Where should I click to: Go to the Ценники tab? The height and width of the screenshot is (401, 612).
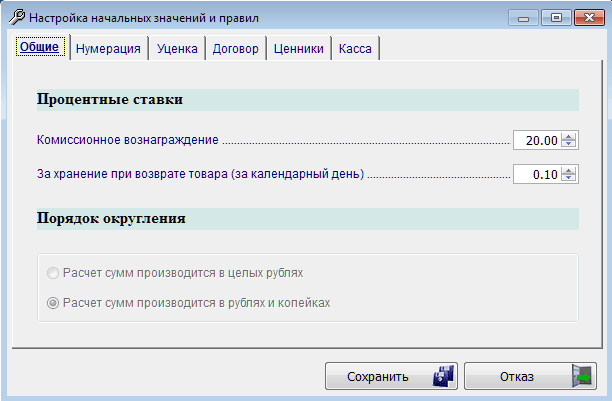299,48
